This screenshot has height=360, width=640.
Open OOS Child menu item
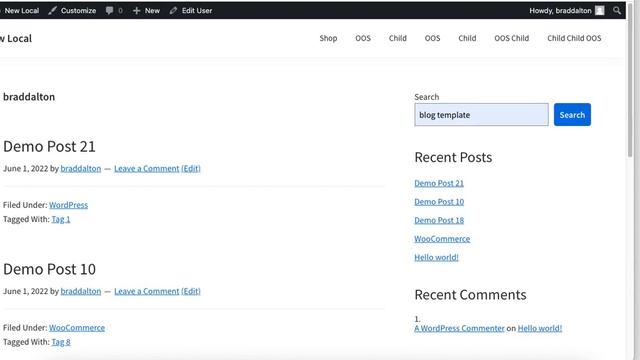click(511, 38)
